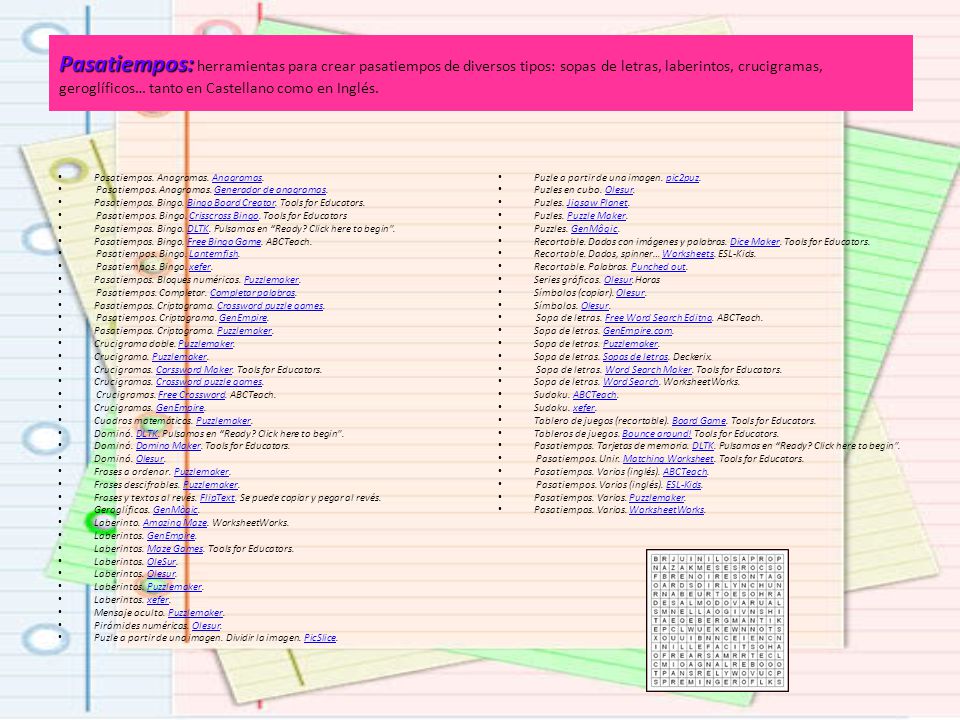Click the GenEmpire link beside Criptograma
Screen dimensions: 960x720
[x=243, y=318]
